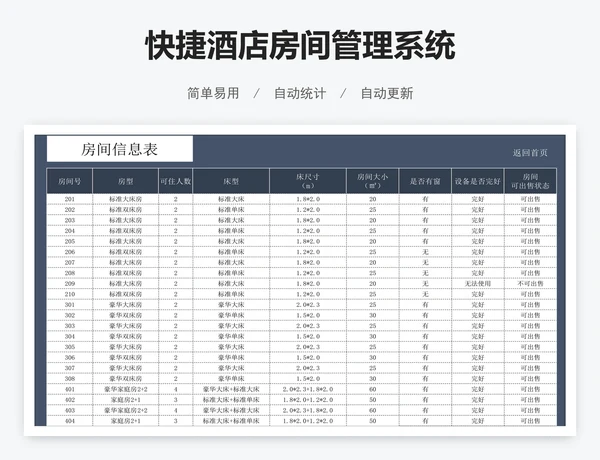Click the 是否有窗 column header

coord(425,181)
